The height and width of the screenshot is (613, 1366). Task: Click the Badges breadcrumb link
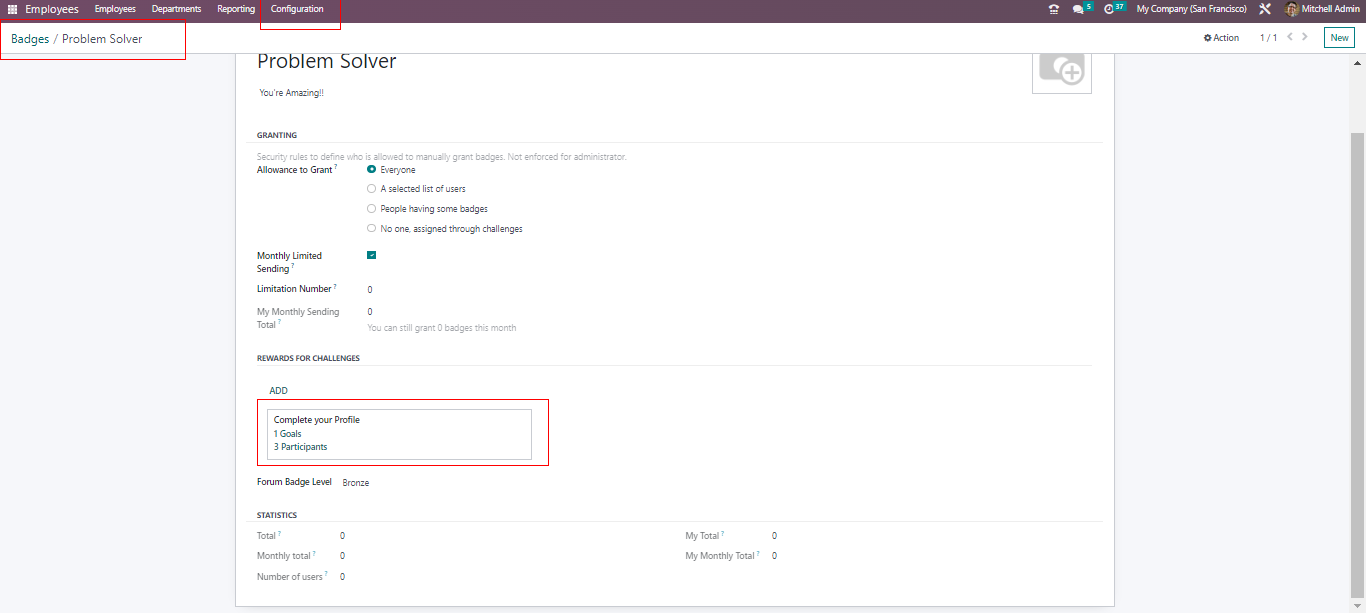pos(30,39)
